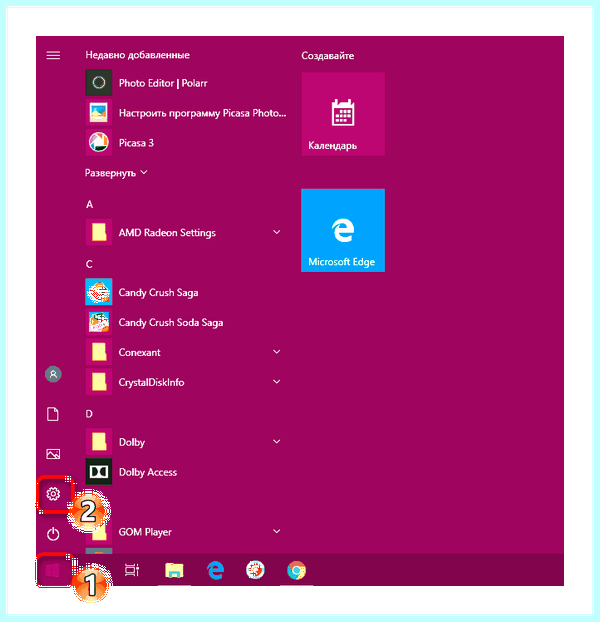600x622 pixels.
Task: Expand the GOM Player folder chevron
Action: point(277,531)
